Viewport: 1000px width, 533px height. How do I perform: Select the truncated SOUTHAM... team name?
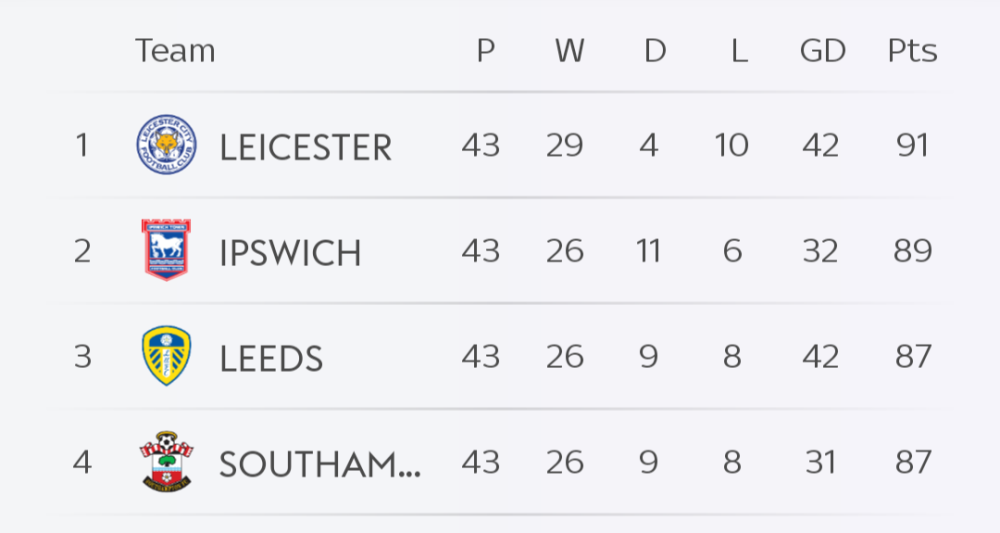click(319, 464)
